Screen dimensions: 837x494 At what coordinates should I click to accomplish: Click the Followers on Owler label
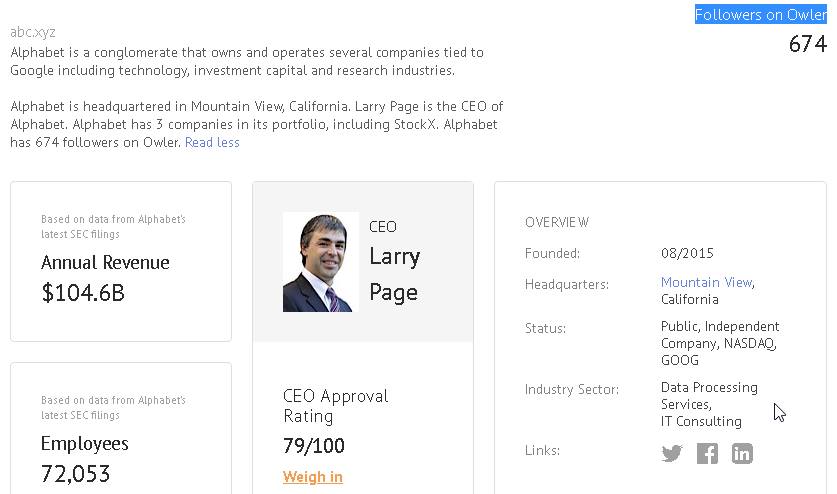(760, 15)
